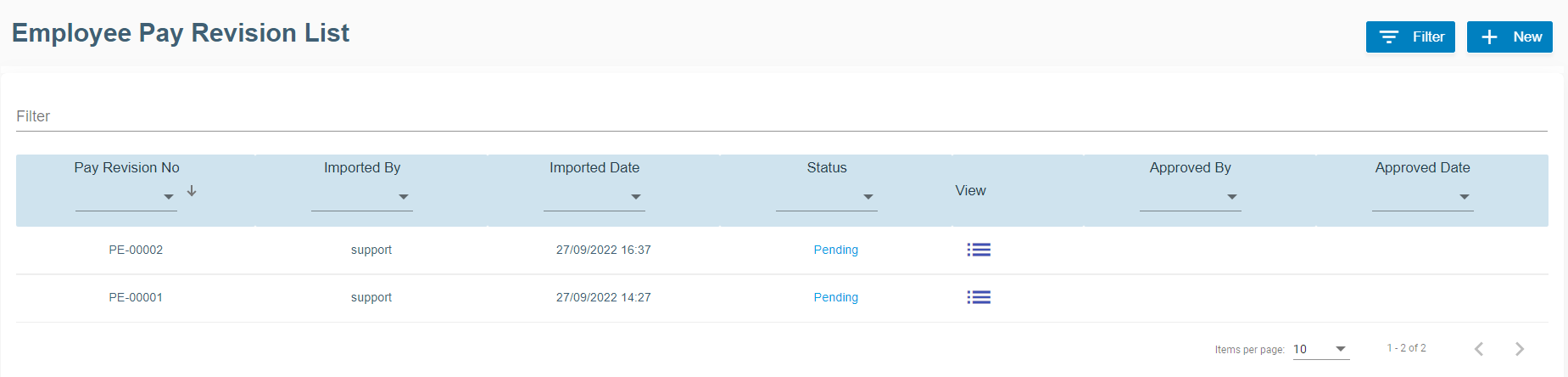
Task: Click Pending status of PE-00001
Action: click(x=836, y=297)
